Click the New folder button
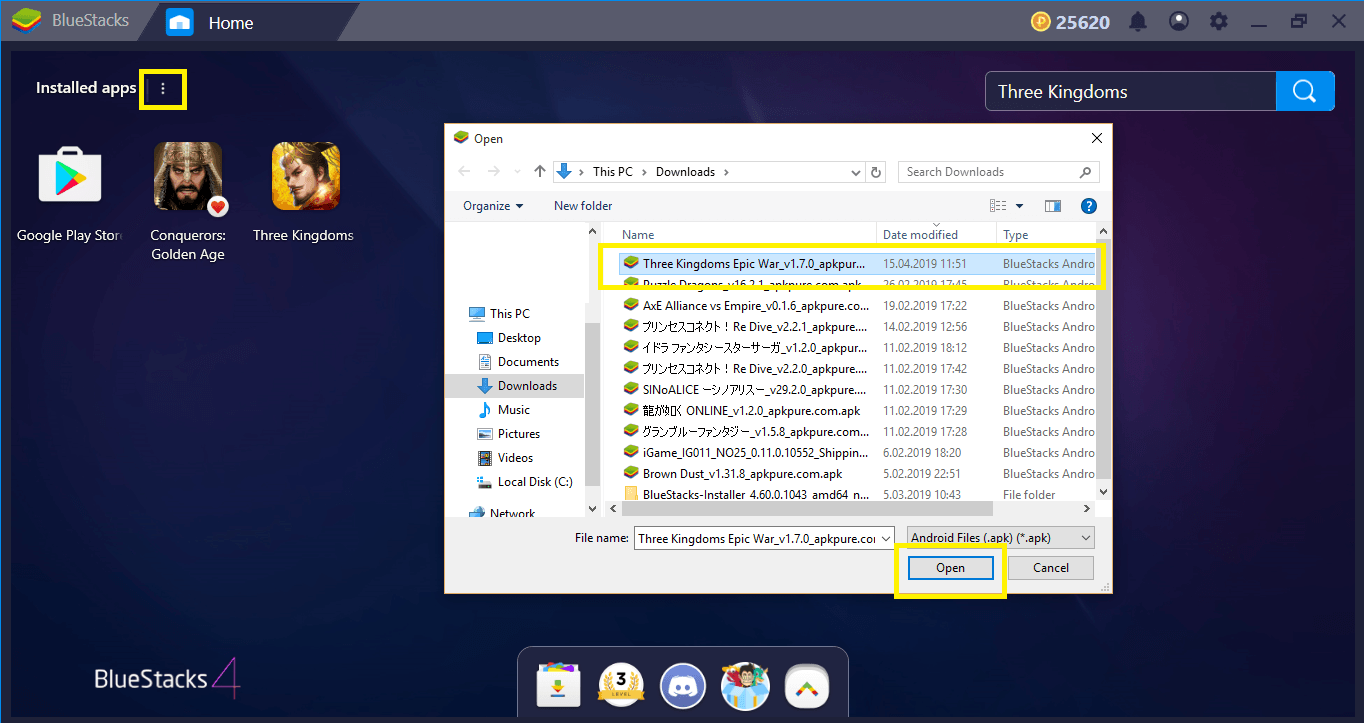This screenshot has width=1364, height=723. point(583,206)
